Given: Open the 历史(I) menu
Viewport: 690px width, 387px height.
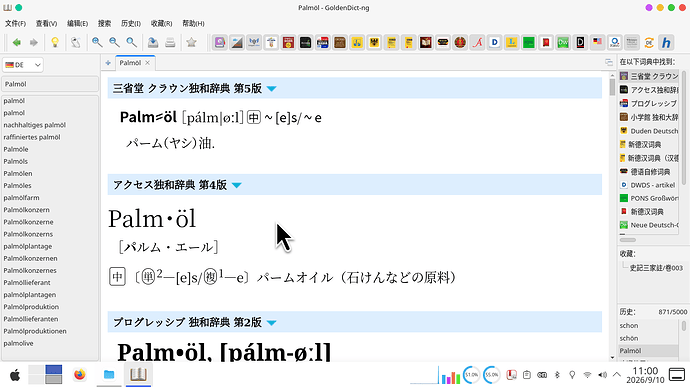Looking at the screenshot, I should pyautogui.click(x=131, y=23).
